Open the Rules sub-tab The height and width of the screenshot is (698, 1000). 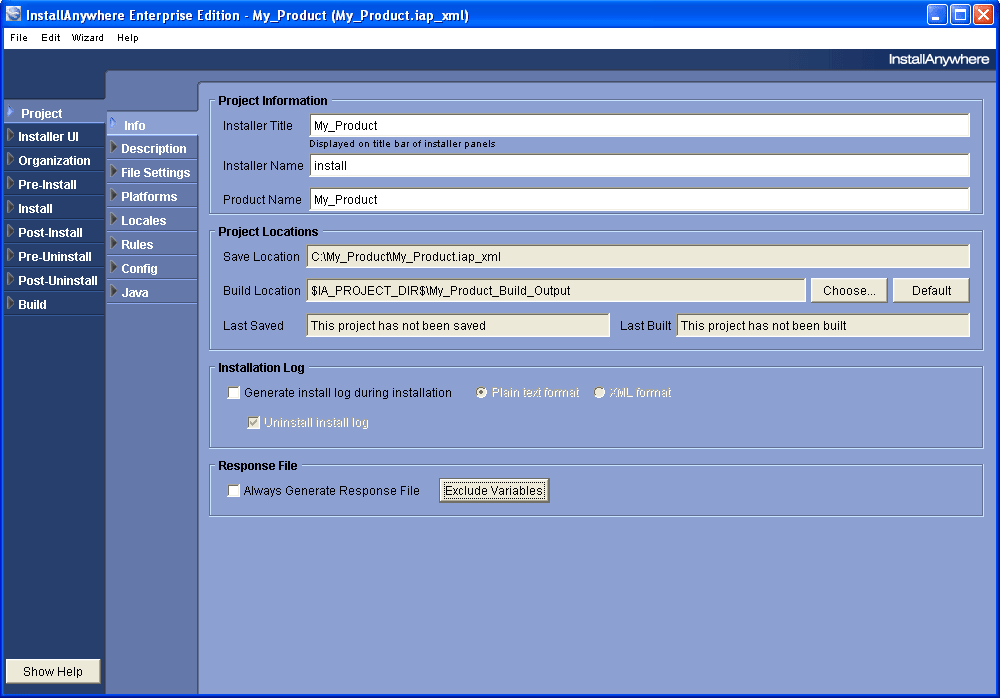coord(138,244)
